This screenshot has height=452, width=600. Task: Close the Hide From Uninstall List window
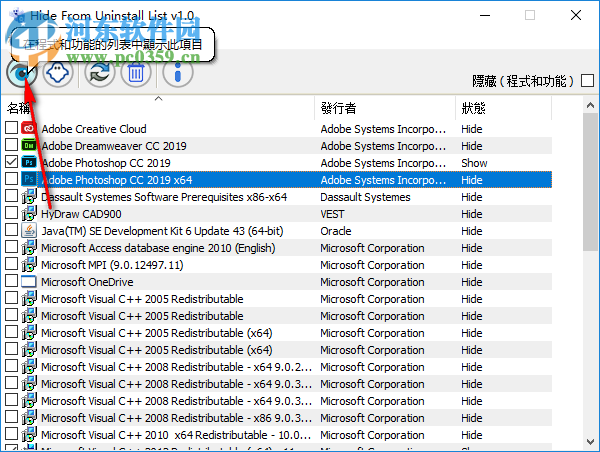coord(576,15)
